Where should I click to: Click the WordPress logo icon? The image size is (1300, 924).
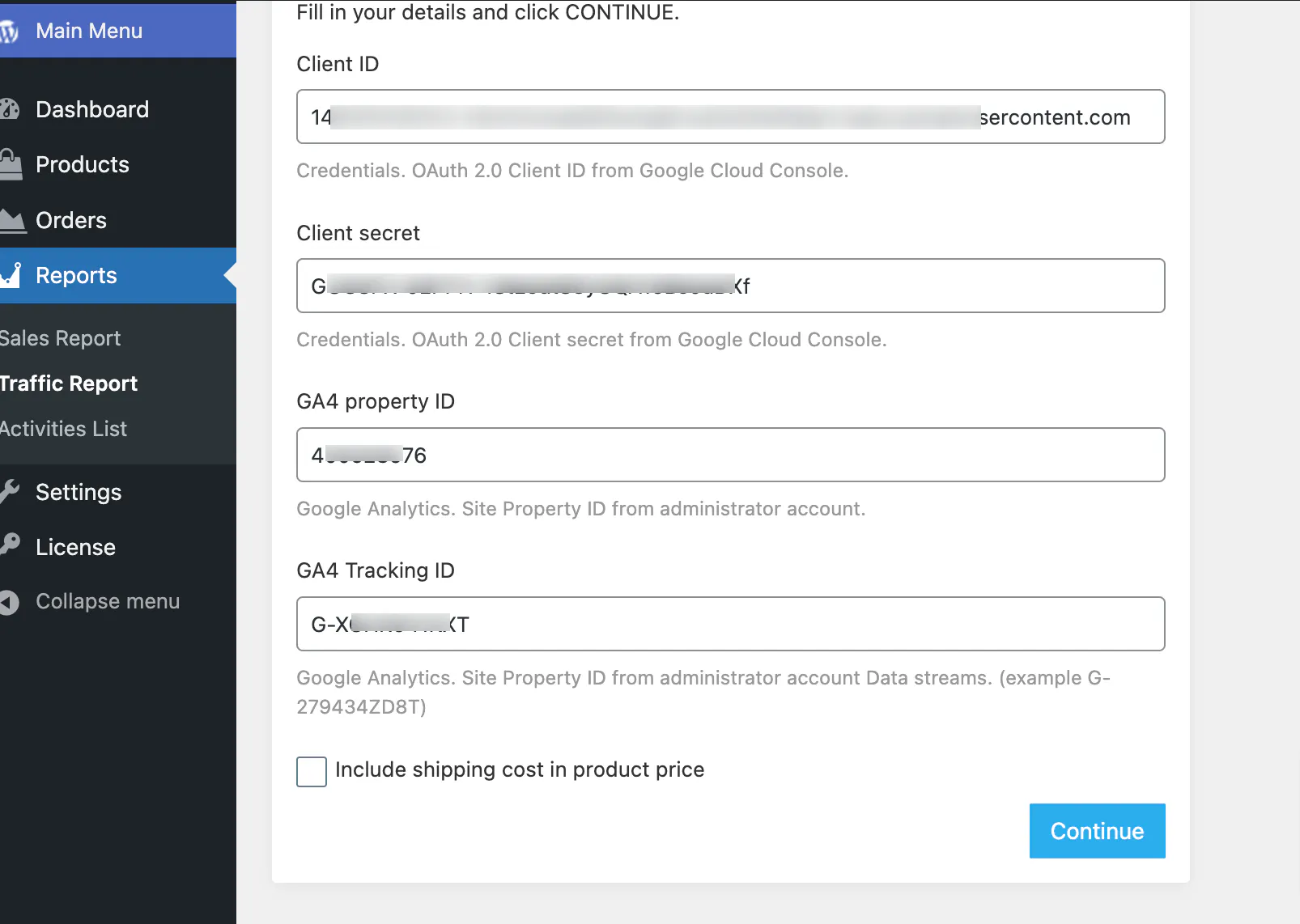pyautogui.click(x=10, y=31)
